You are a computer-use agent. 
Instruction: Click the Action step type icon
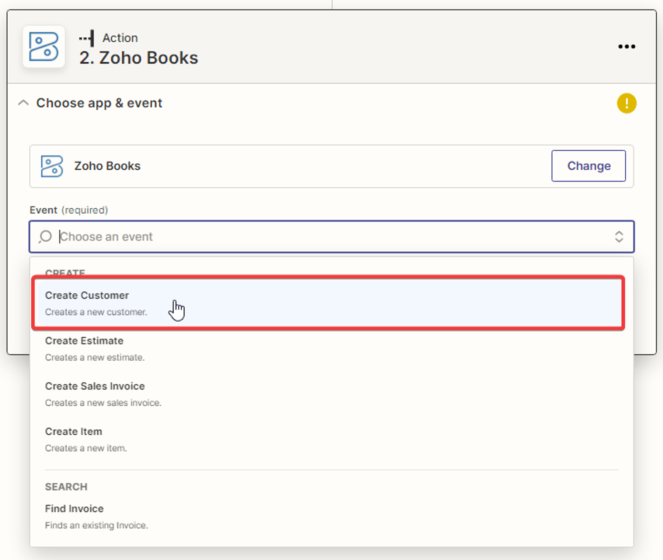click(x=86, y=38)
